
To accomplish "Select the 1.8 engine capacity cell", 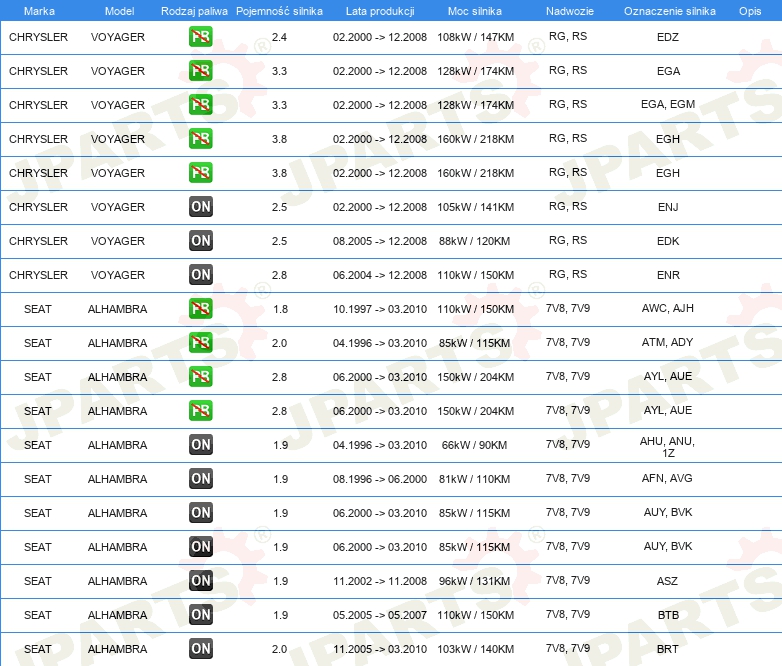I will click(x=280, y=309).
